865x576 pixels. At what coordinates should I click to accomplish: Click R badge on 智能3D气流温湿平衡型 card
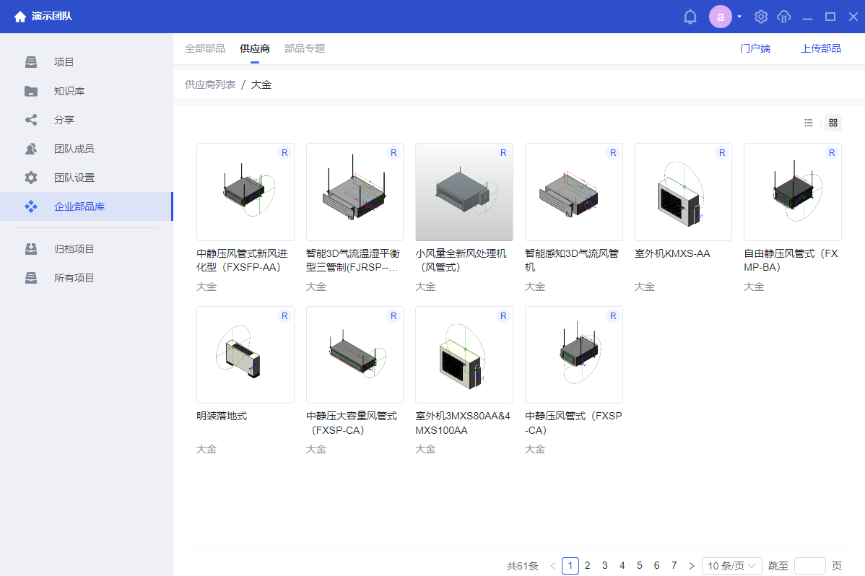pyautogui.click(x=393, y=153)
